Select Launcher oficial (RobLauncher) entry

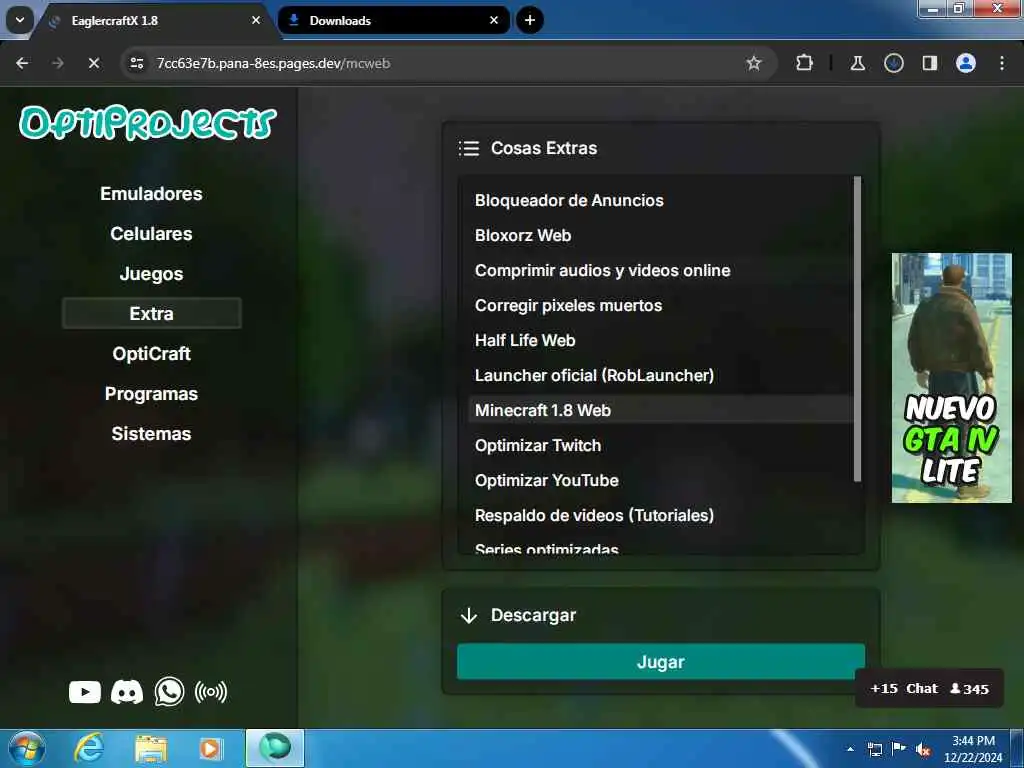[x=660, y=376]
